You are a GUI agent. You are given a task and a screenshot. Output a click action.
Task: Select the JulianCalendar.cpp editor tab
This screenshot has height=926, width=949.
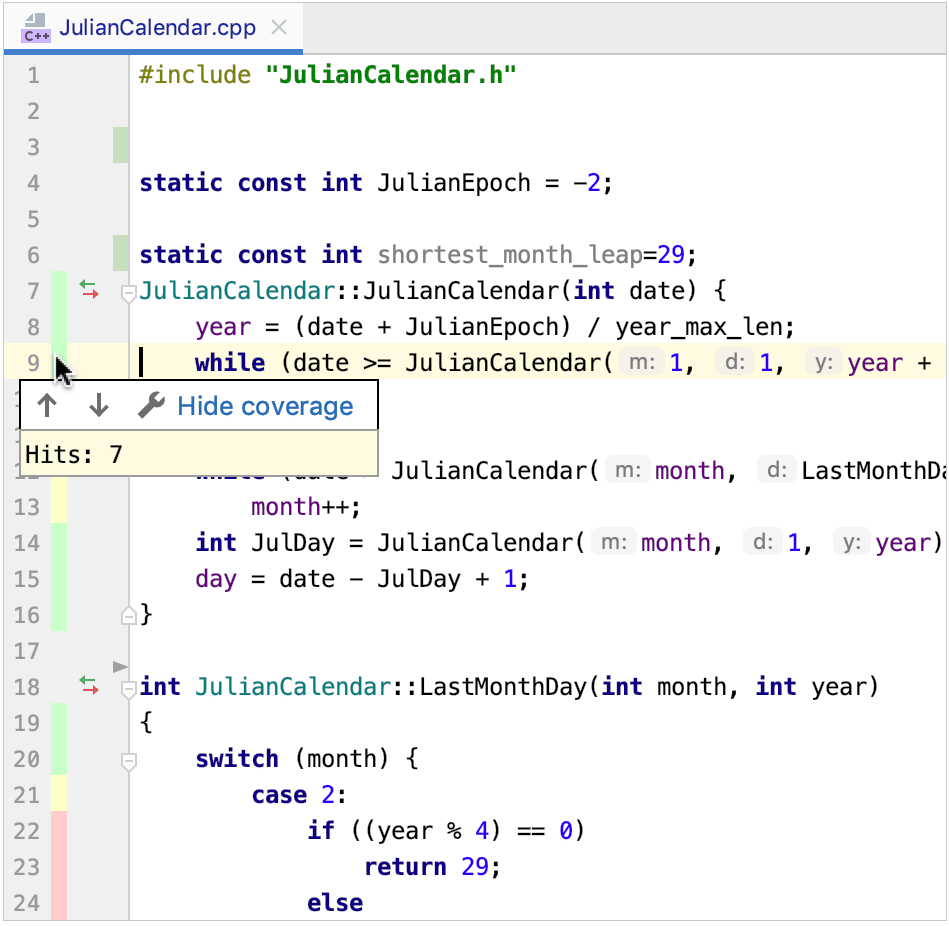click(x=156, y=27)
